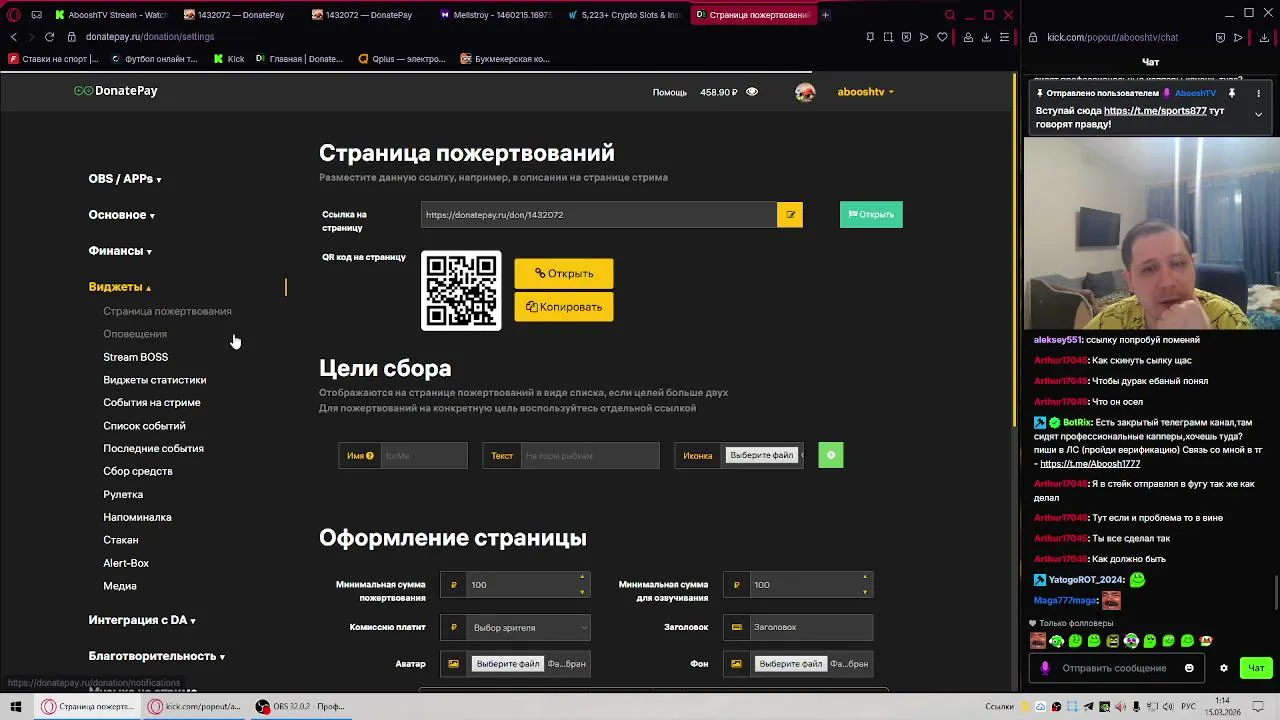The height and width of the screenshot is (720, 1280).
Task: Click the goal Текст input field
Action: [589, 456]
